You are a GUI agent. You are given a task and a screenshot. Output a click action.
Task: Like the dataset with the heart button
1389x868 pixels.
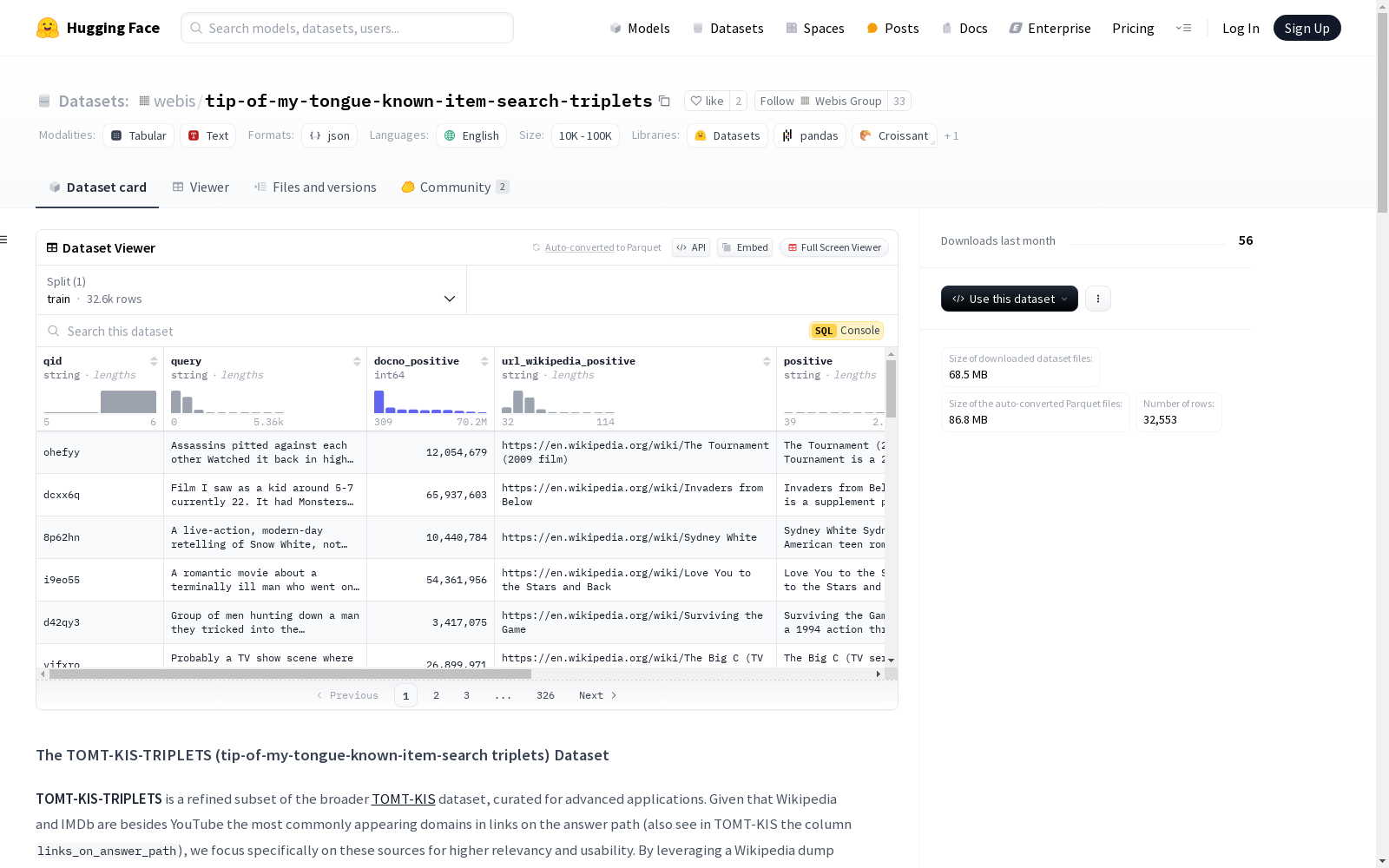[x=707, y=101]
